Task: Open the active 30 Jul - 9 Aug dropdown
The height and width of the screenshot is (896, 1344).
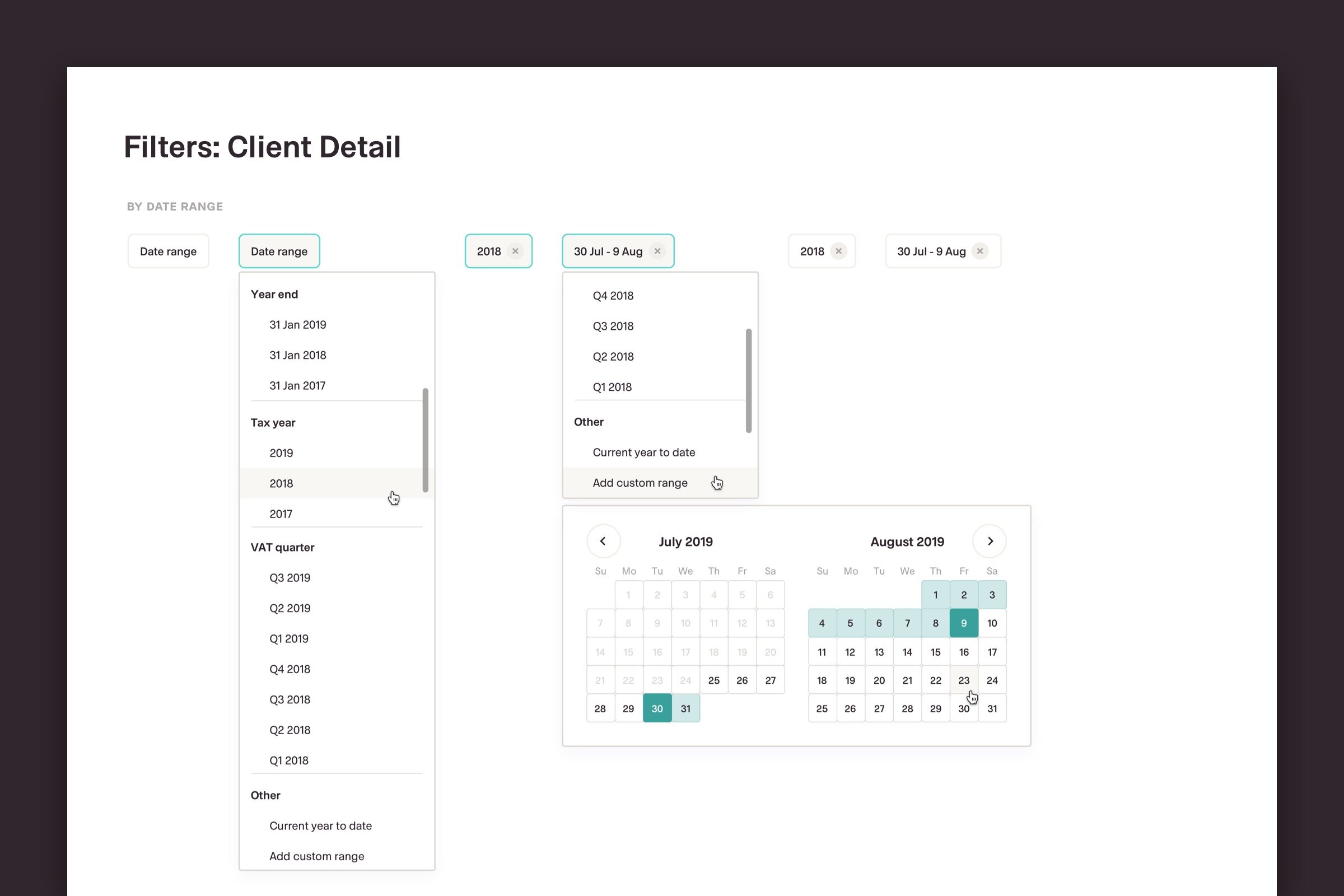Action: click(x=608, y=251)
